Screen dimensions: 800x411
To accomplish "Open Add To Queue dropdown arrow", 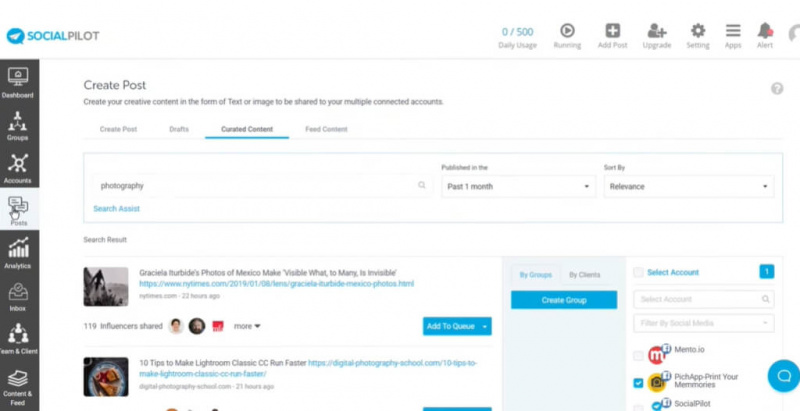I will [485, 326].
